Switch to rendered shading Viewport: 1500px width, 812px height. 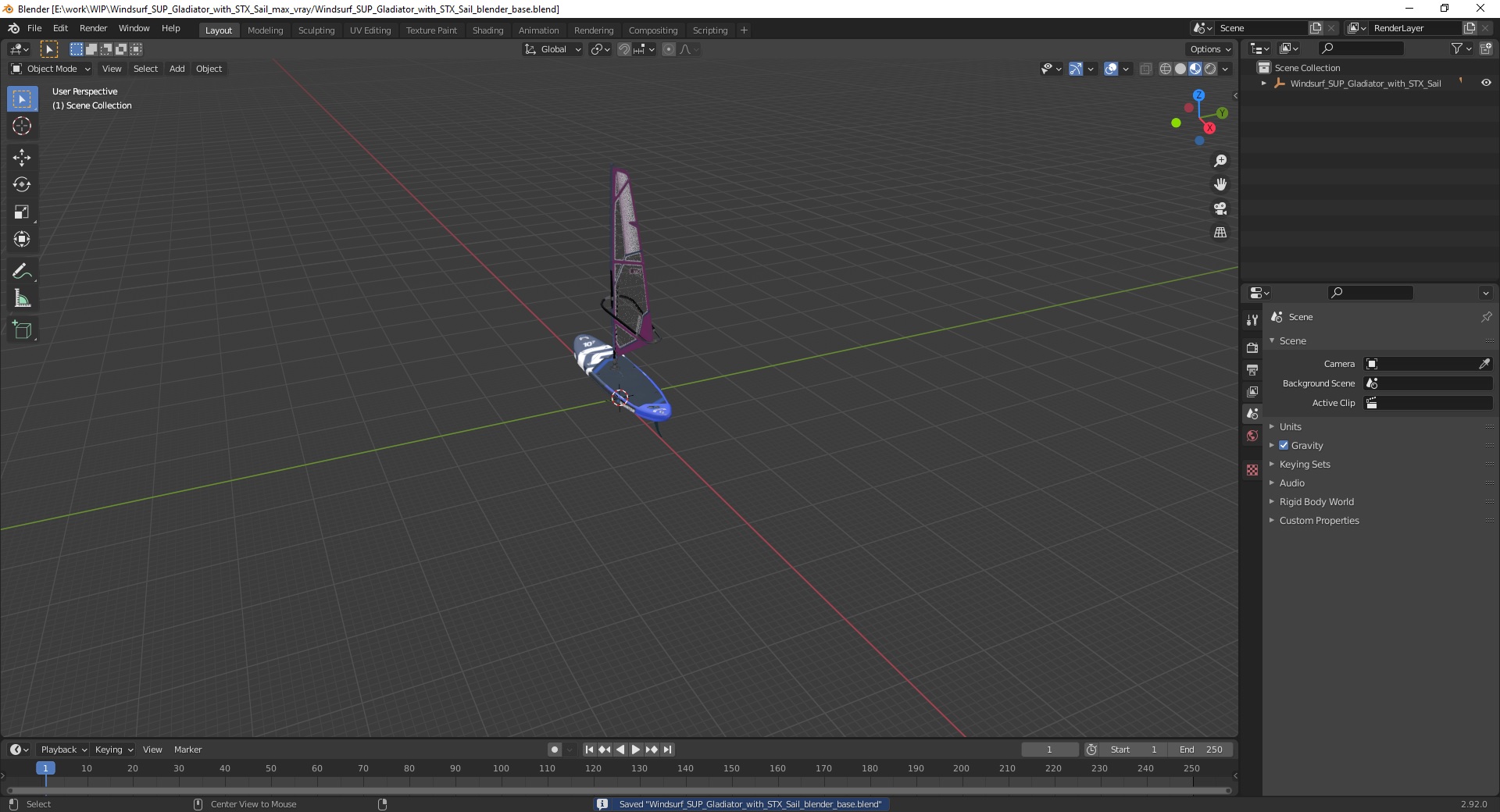tap(1210, 69)
